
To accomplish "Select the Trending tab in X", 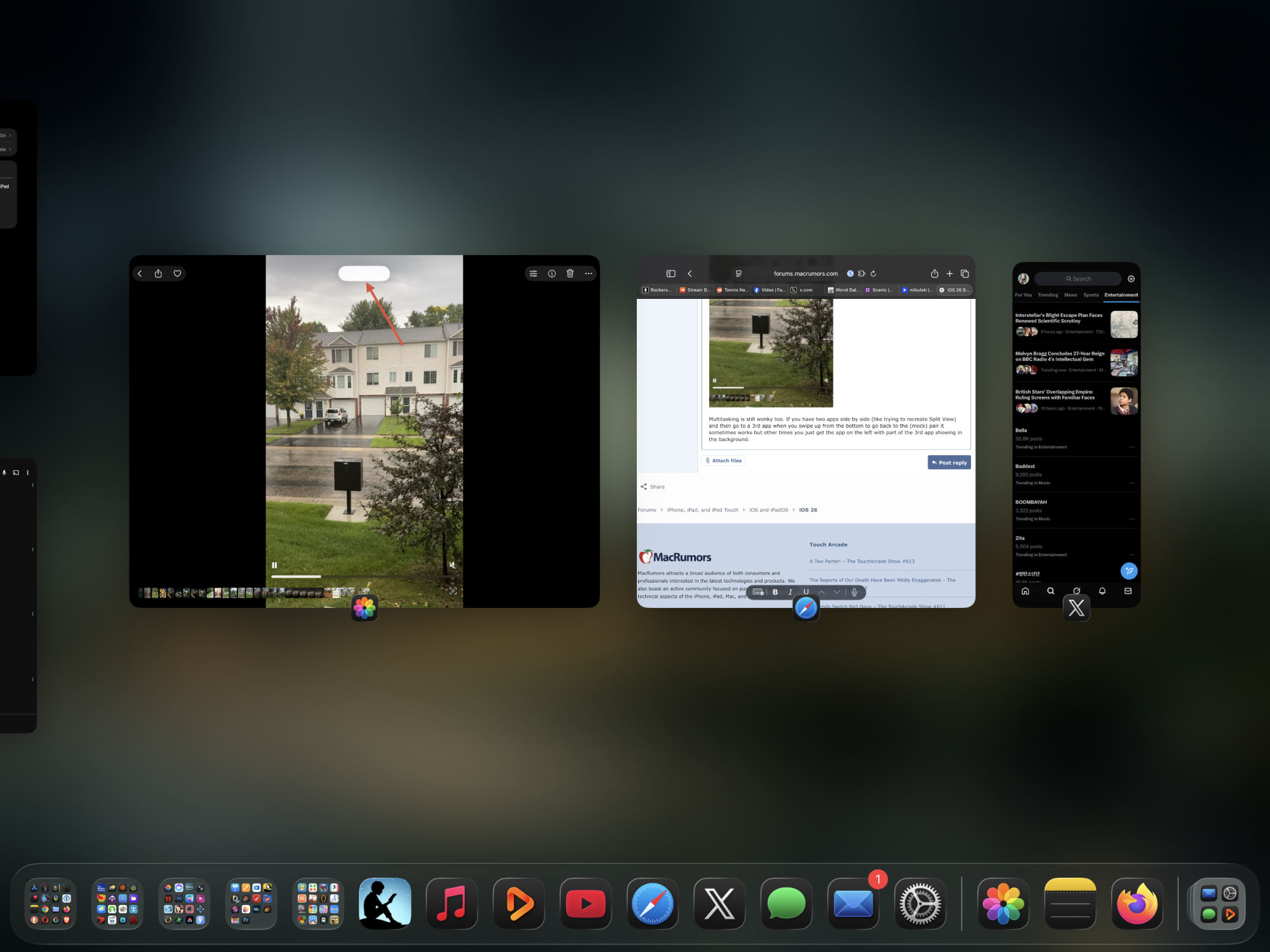I will [1048, 295].
